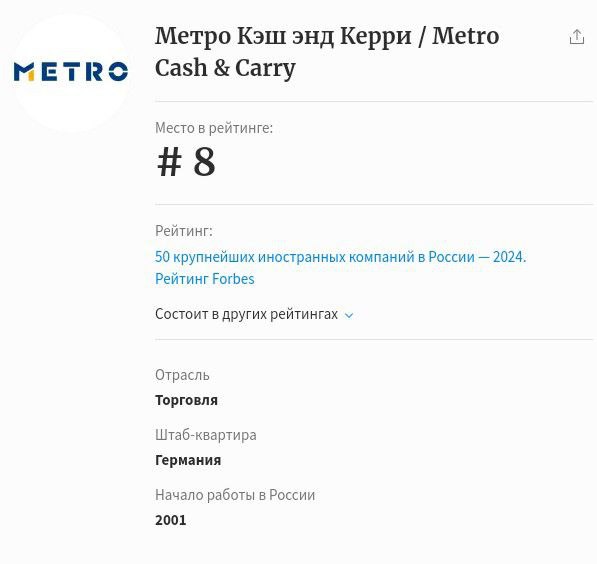
Task: Click the hash symbol before the rank
Action: 169,162
